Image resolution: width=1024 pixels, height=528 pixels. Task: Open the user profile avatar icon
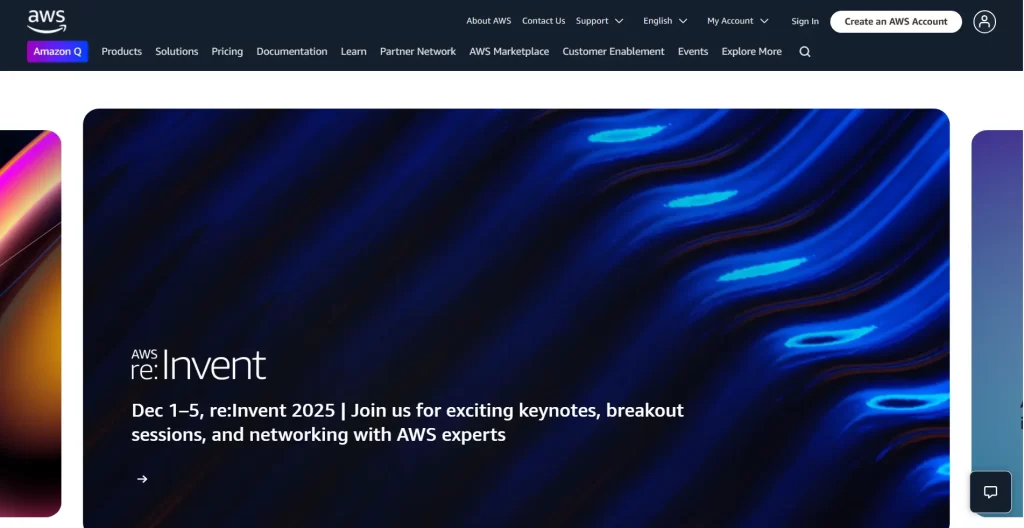click(x=984, y=22)
